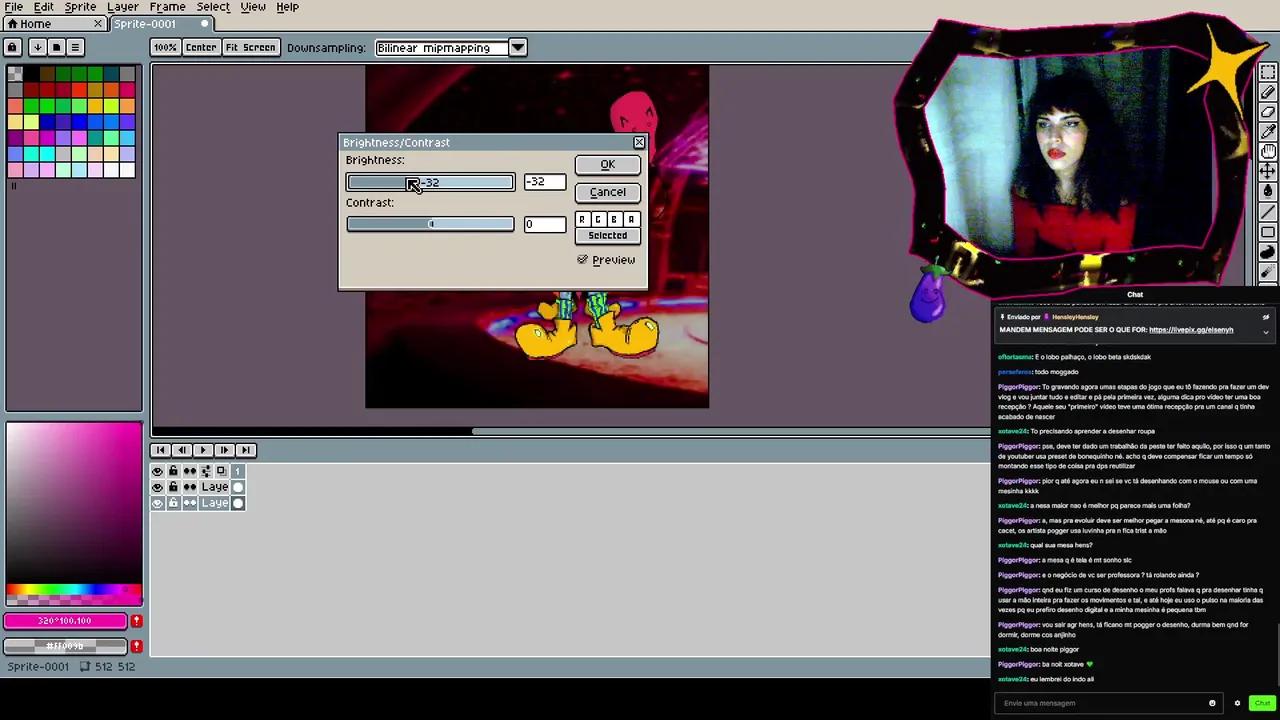Select the Contour tool
Viewport: 1280px width, 720px height.
[1268, 252]
